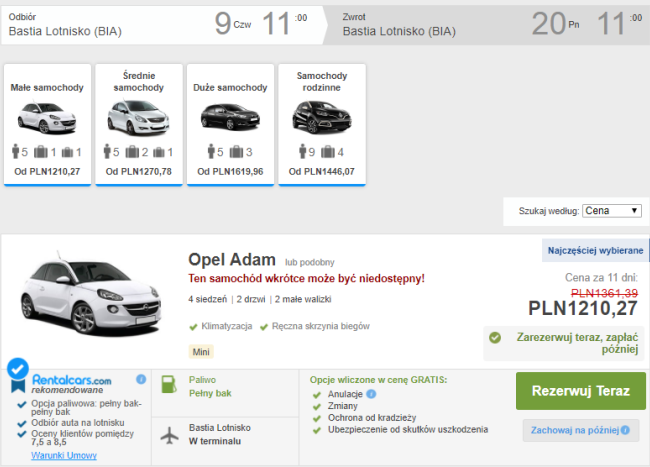Open info icon on Zachowaj na później
650x467 pixels.
[x=625, y=431]
